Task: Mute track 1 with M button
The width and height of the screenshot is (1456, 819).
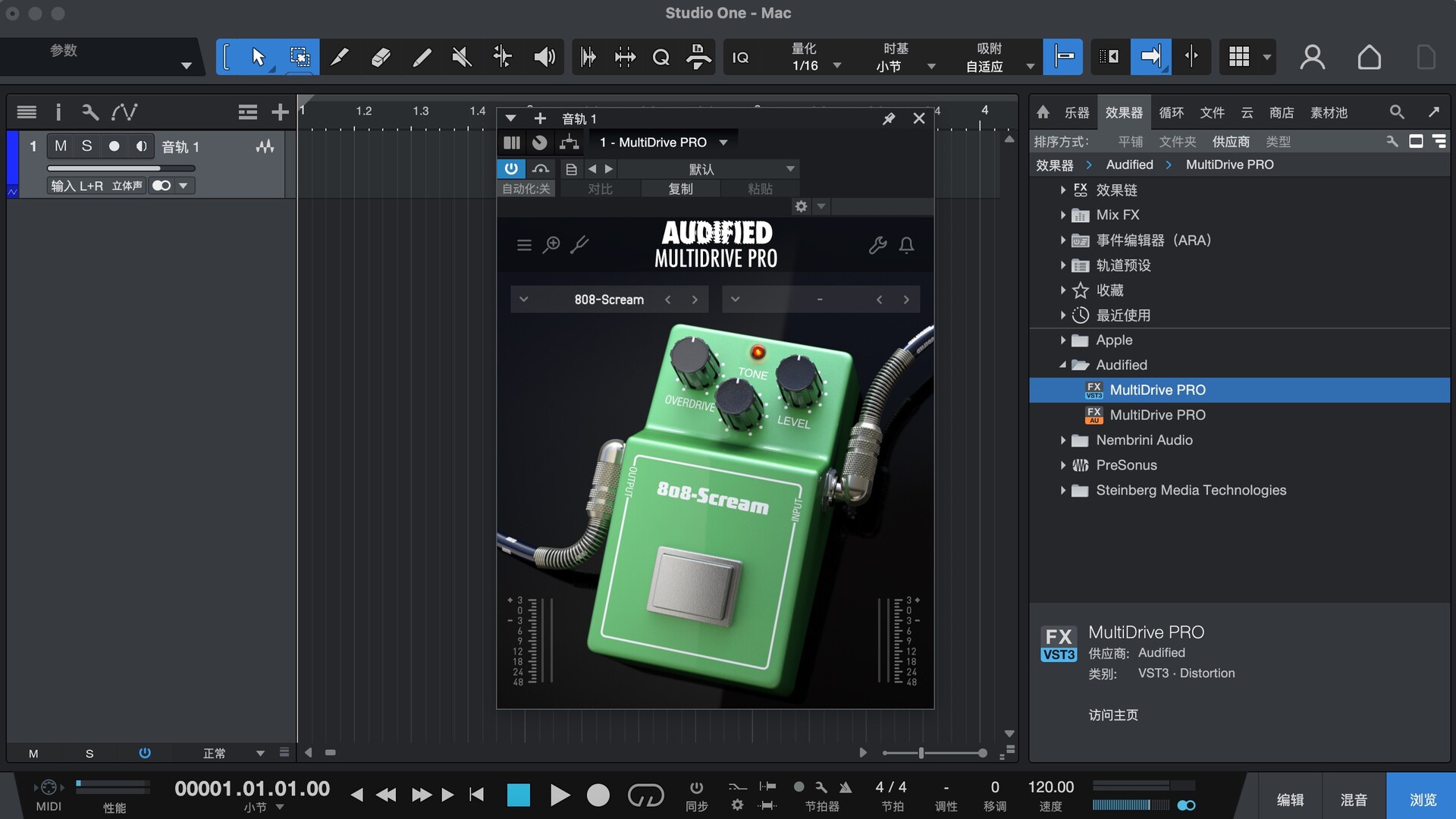Action: [61, 146]
